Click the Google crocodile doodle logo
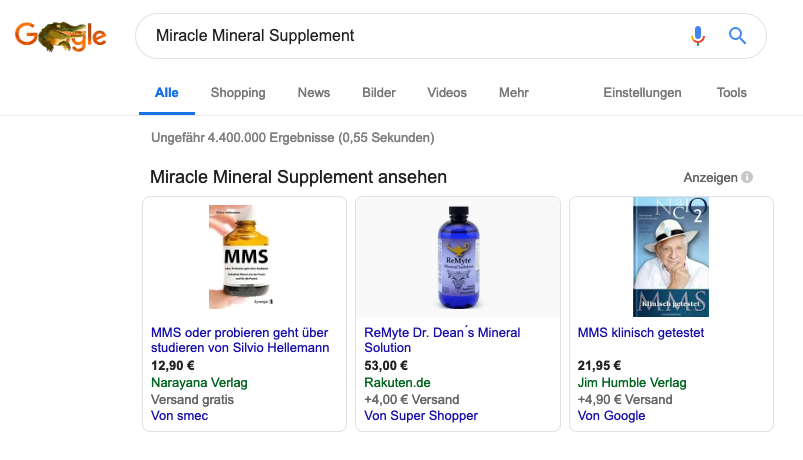Viewport: 803px width, 460px height. pyautogui.click(x=60, y=36)
